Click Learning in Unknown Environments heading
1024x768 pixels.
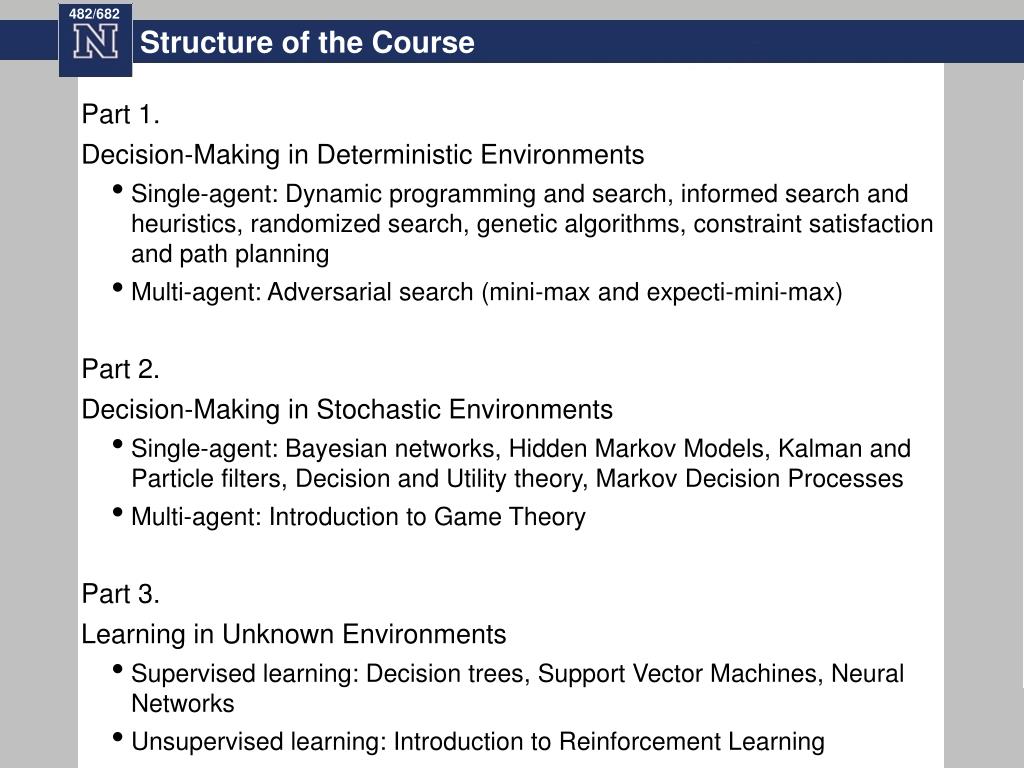(x=294, y=634)
